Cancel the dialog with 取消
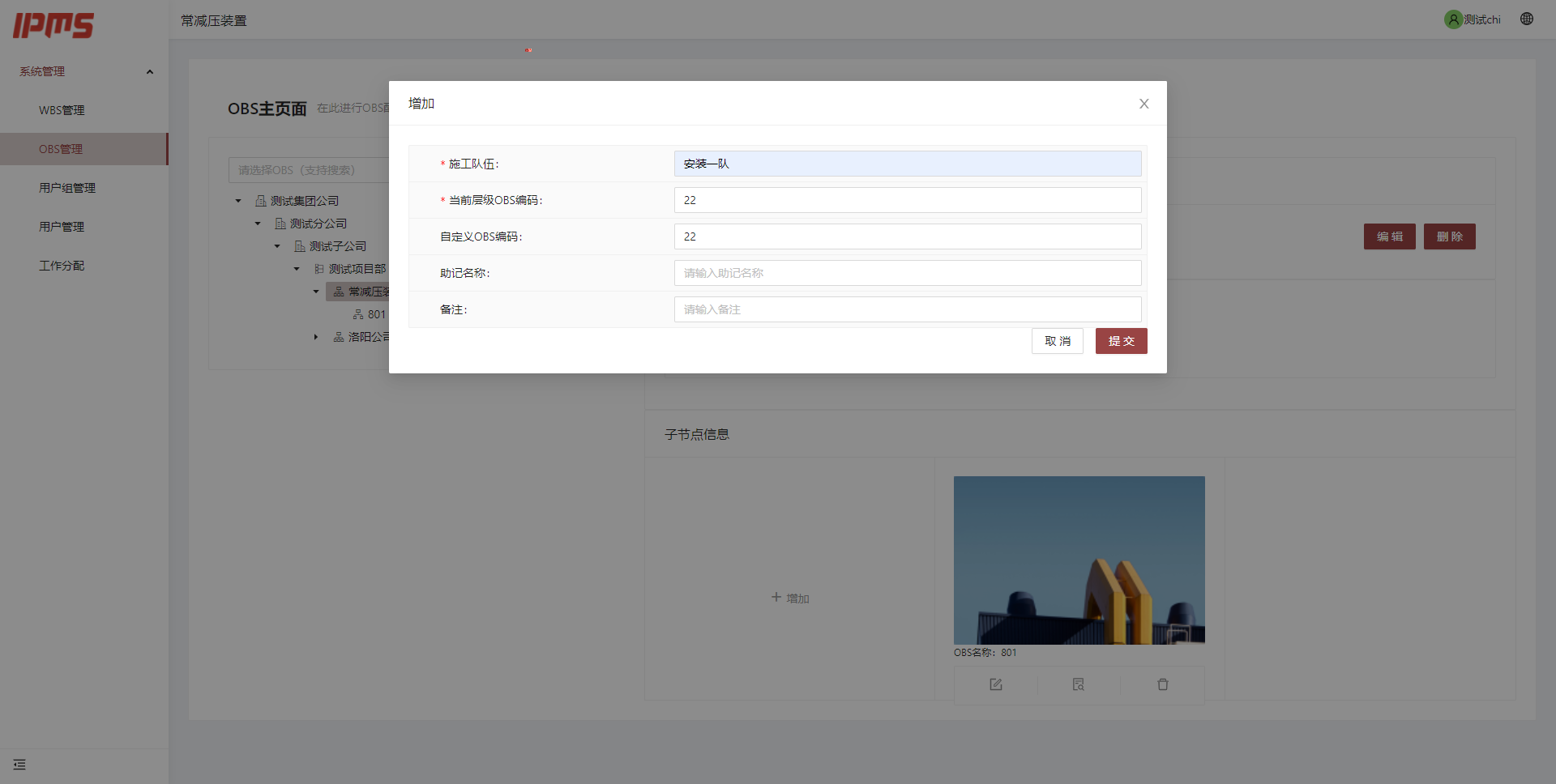The image size is (1556, 784). point(1057,341)
